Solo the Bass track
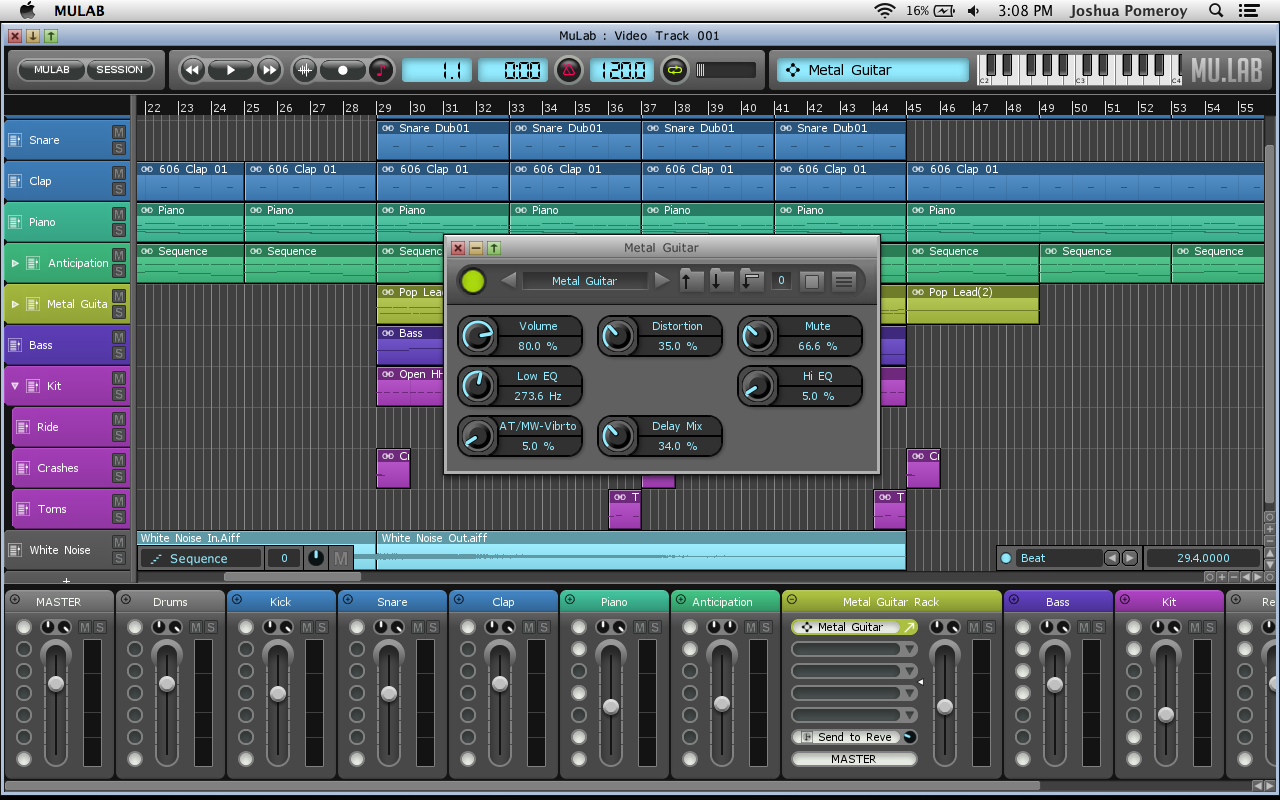 (118, 353)
